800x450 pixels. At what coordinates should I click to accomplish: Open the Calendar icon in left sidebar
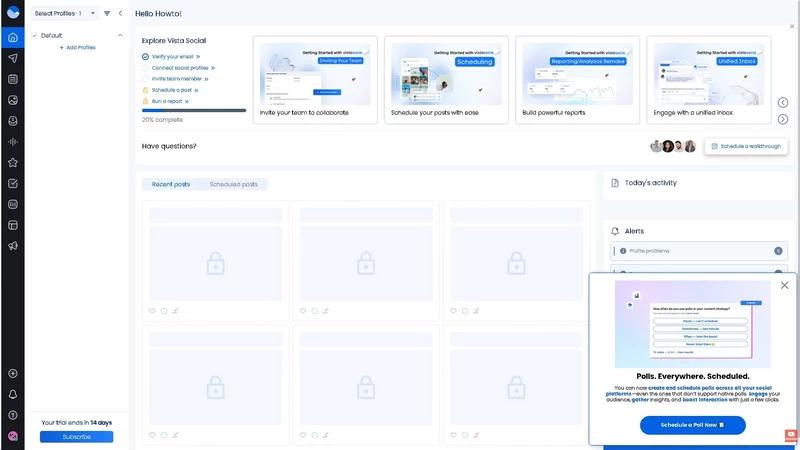[x=13, y=79]
